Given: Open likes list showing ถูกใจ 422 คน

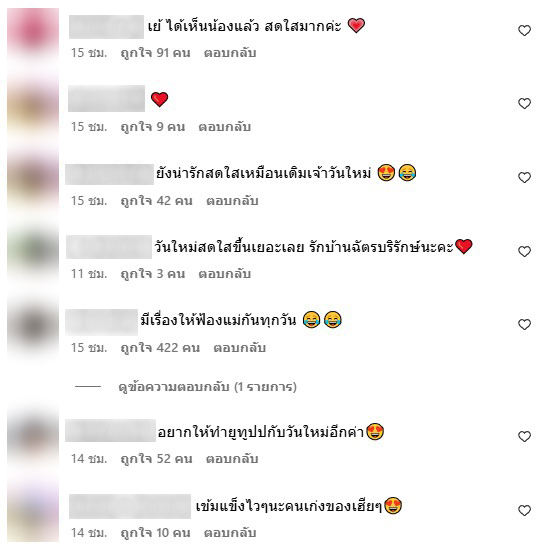Looking at the screenshot, I should click(160, 348).
